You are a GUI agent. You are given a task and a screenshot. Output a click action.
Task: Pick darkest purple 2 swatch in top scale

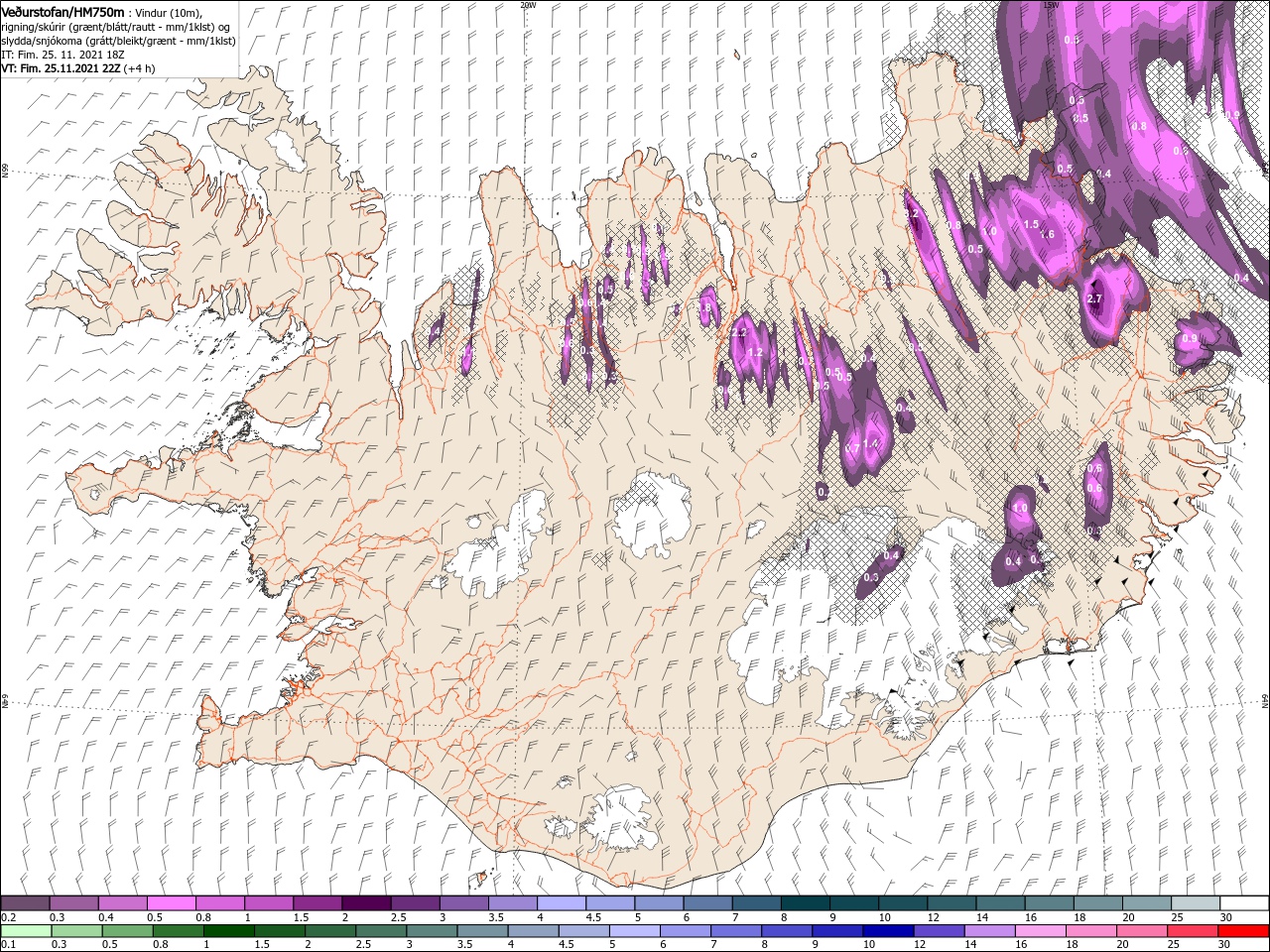coord(366,903)
